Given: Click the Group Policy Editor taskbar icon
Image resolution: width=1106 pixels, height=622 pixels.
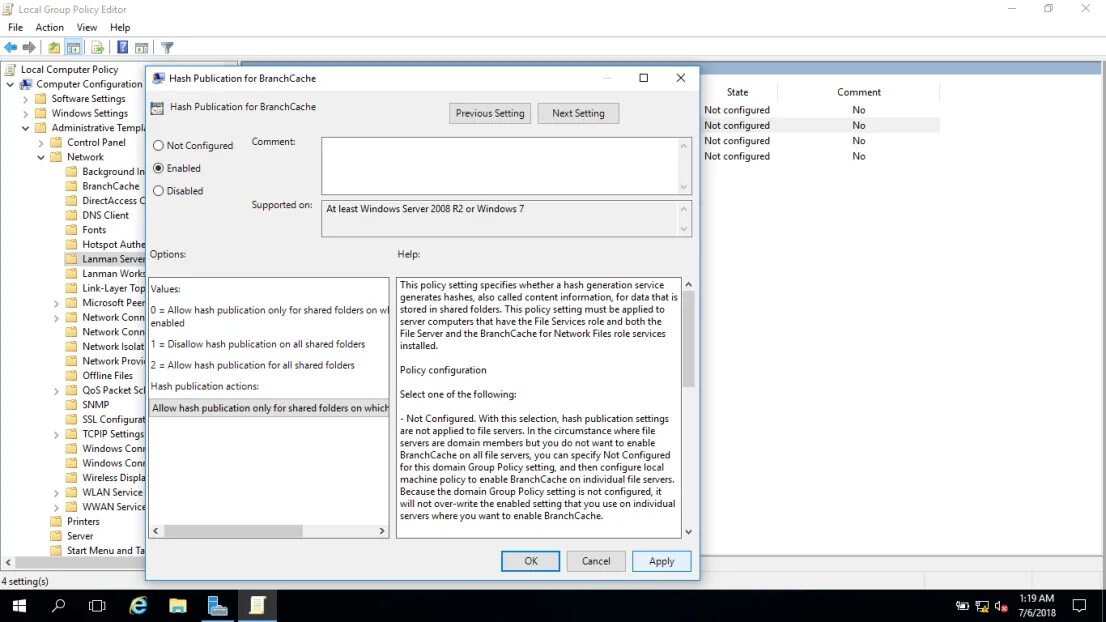Looking at the screenshot, I should pos(257,606).
